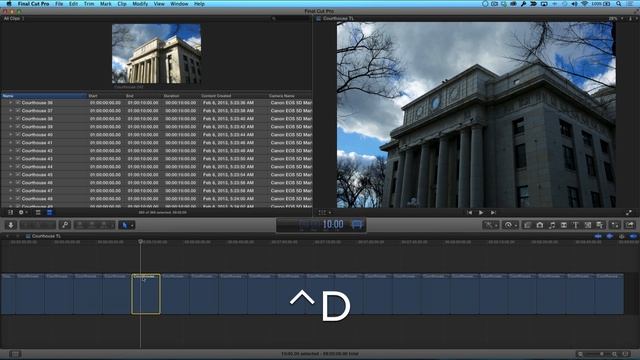Open the Keyword Editor key icon

coord(65,225)
